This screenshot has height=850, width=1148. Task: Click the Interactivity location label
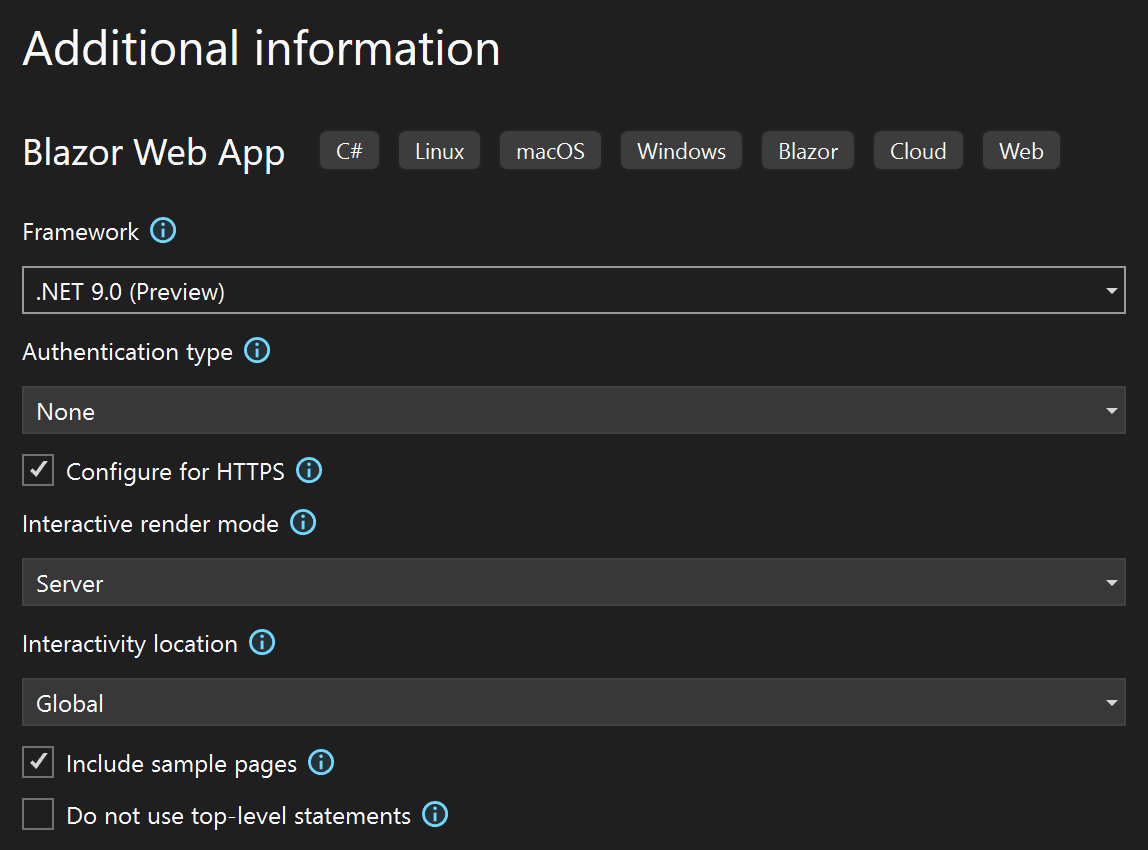click(x=130, y=644)
